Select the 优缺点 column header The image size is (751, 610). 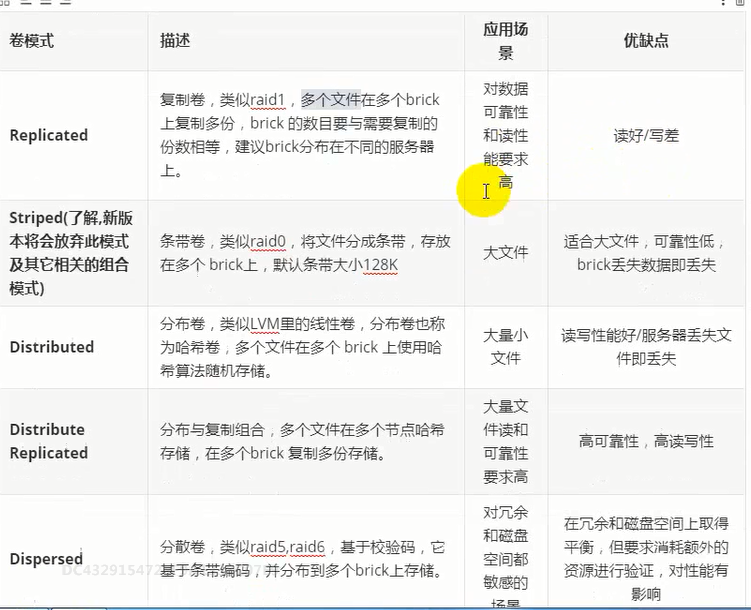pos(646,41)
